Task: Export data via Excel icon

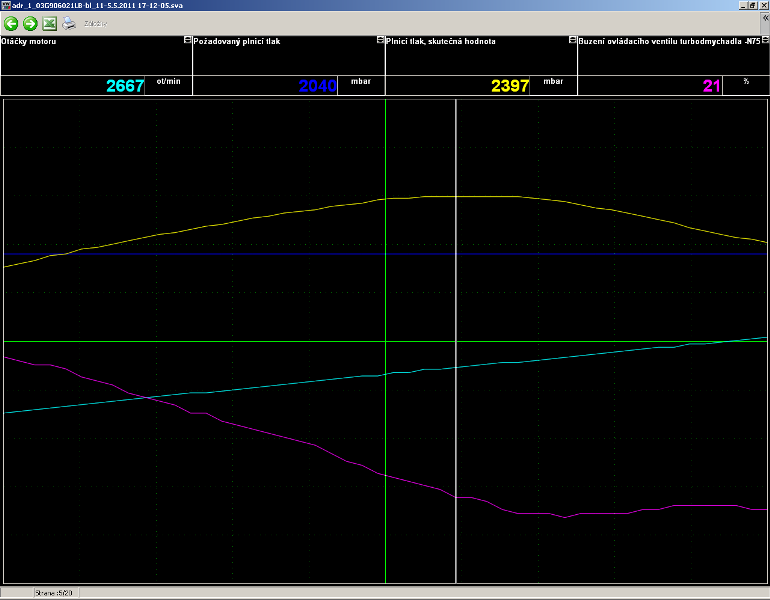Action: [x=50, y=23]
